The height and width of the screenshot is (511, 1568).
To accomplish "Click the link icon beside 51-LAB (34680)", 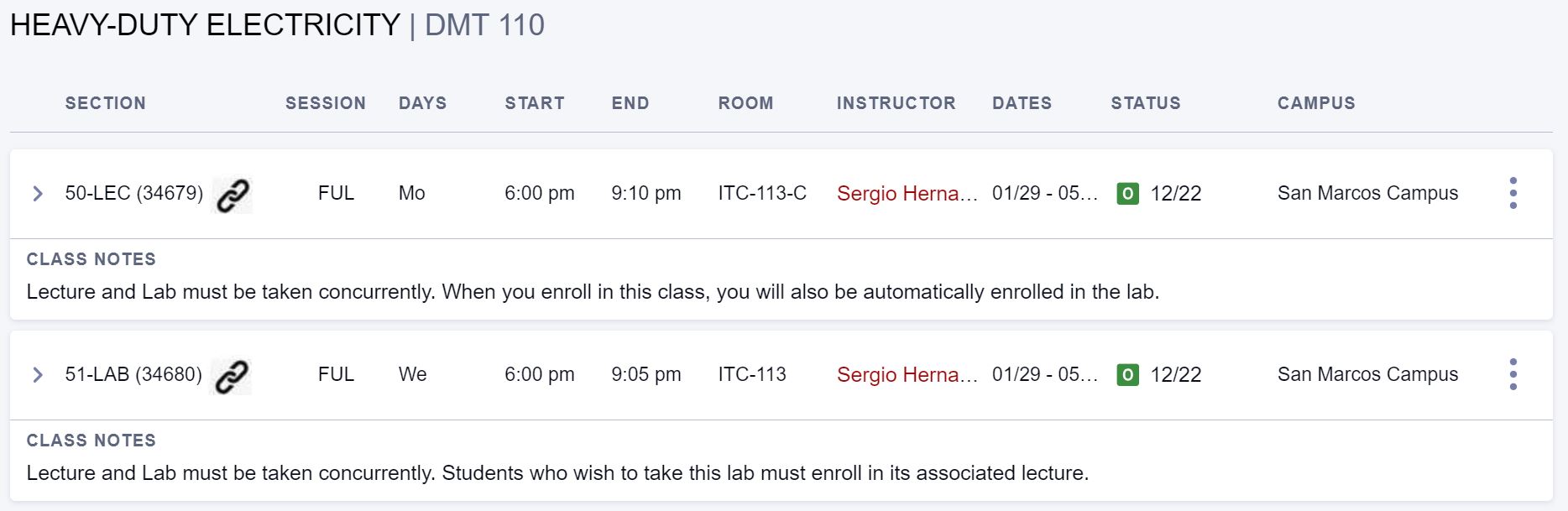I will (232, 377).
